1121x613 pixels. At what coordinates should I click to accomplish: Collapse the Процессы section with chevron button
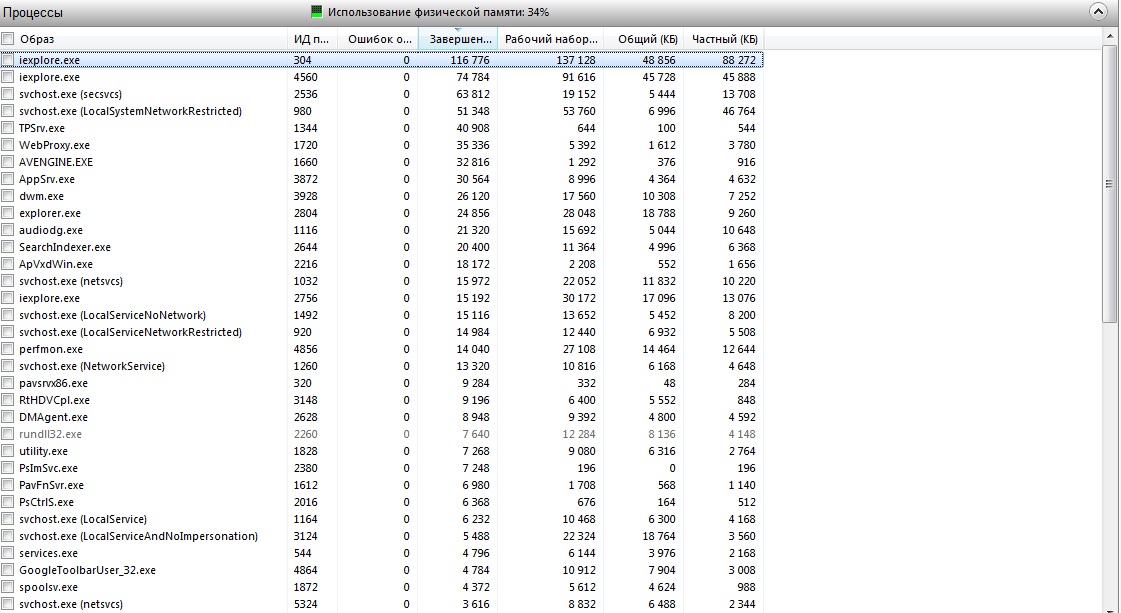(x=1097, y=12)
